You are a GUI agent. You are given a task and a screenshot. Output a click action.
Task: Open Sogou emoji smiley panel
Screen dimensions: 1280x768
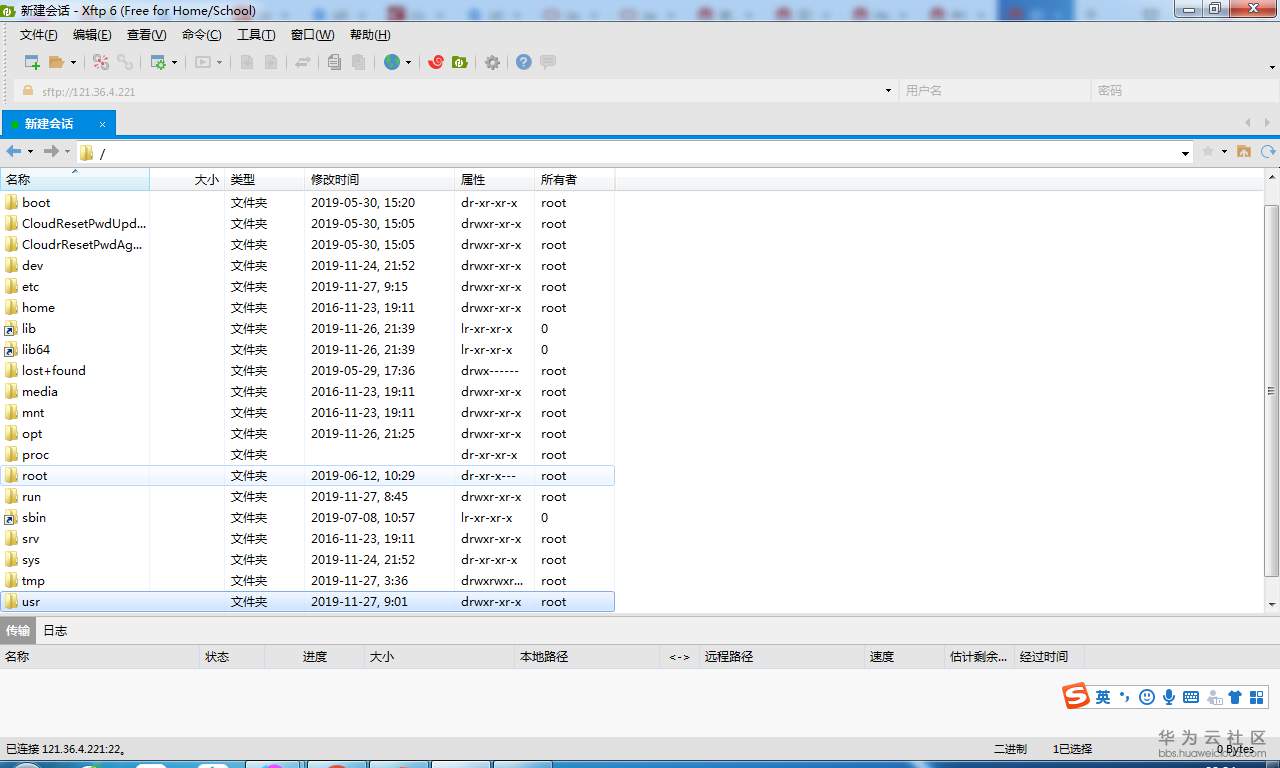coord(1147,697)
